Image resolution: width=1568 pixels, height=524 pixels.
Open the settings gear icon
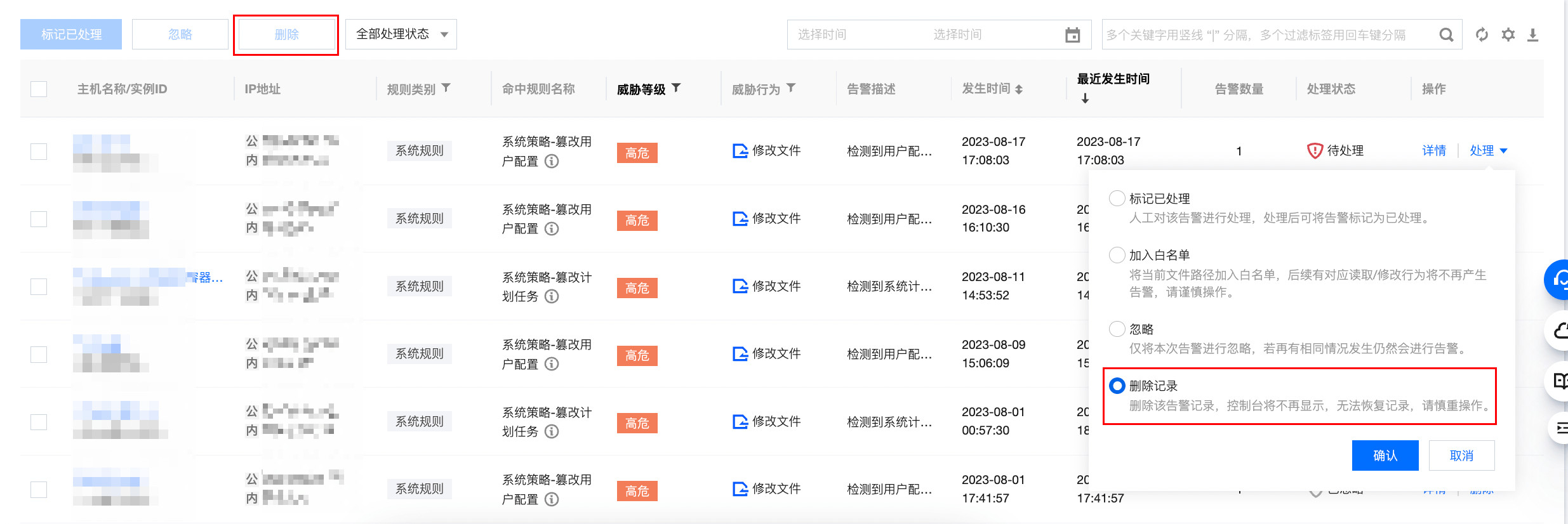tap(1508, 35)
